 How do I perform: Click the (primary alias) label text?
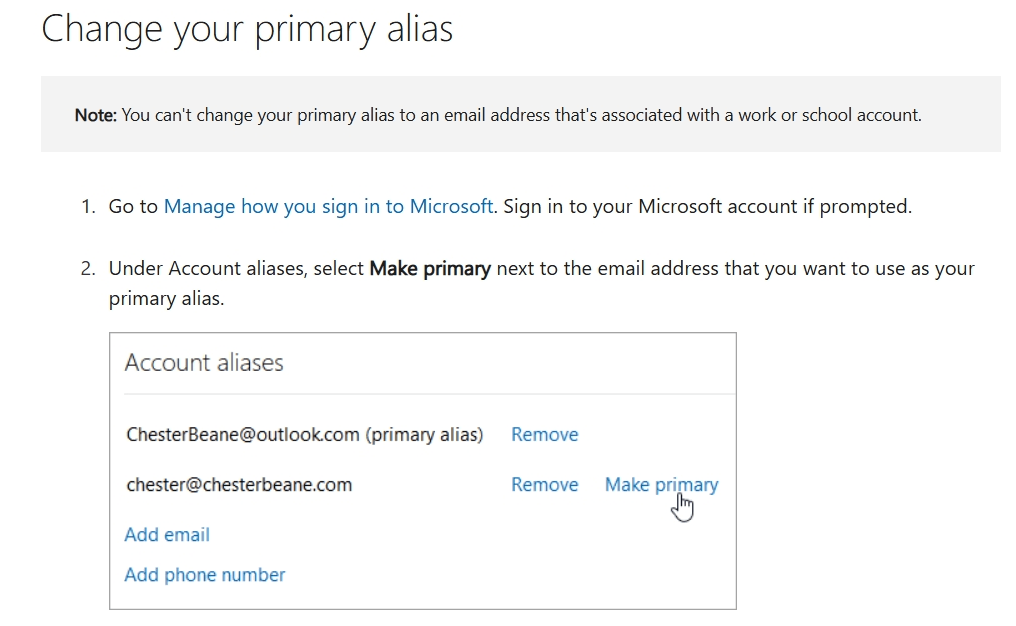pos(424,434)
